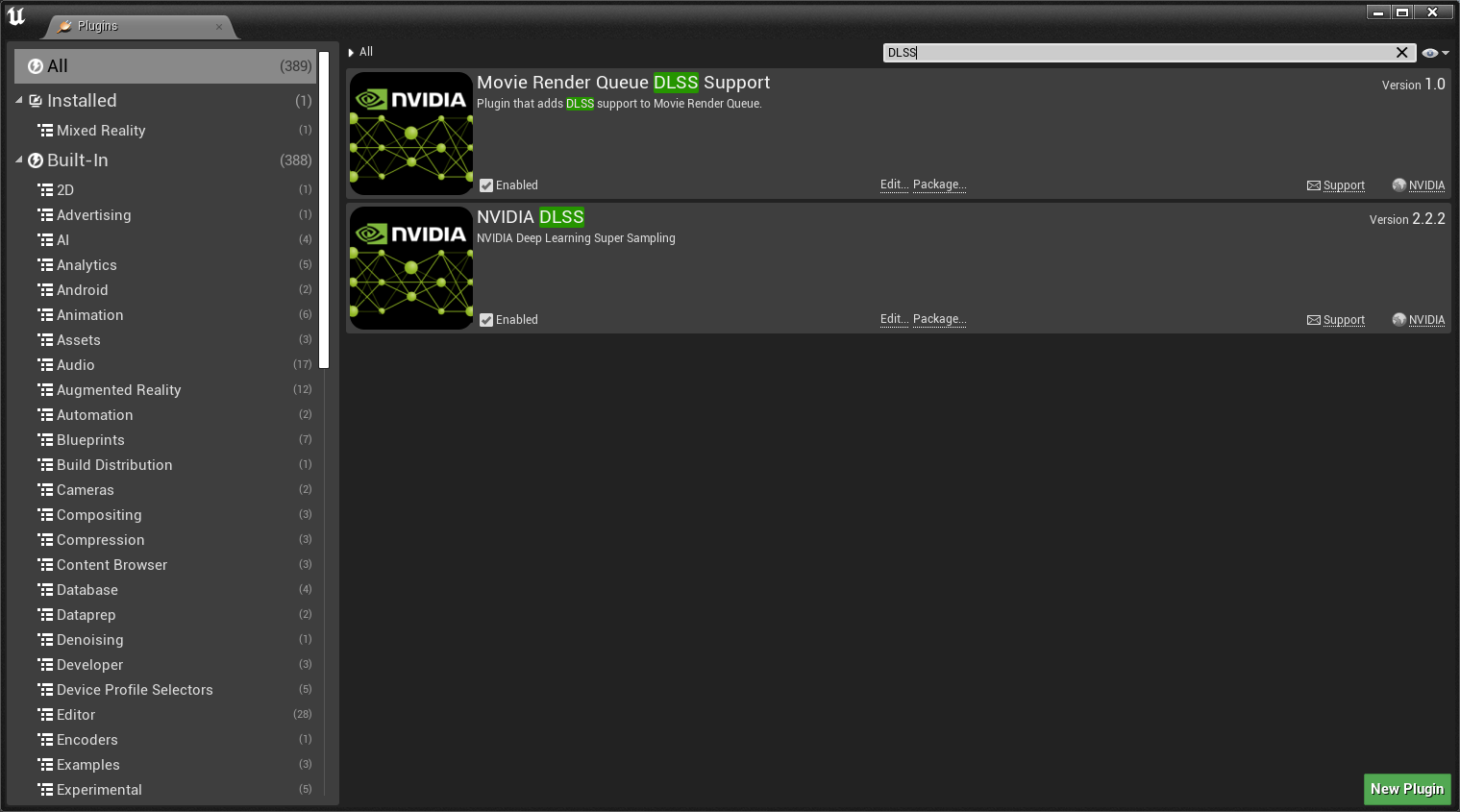The width and height of the screenshot is (1460, 812).
Task: Select the Built-In plugins category
Action: tap(165, 160)
